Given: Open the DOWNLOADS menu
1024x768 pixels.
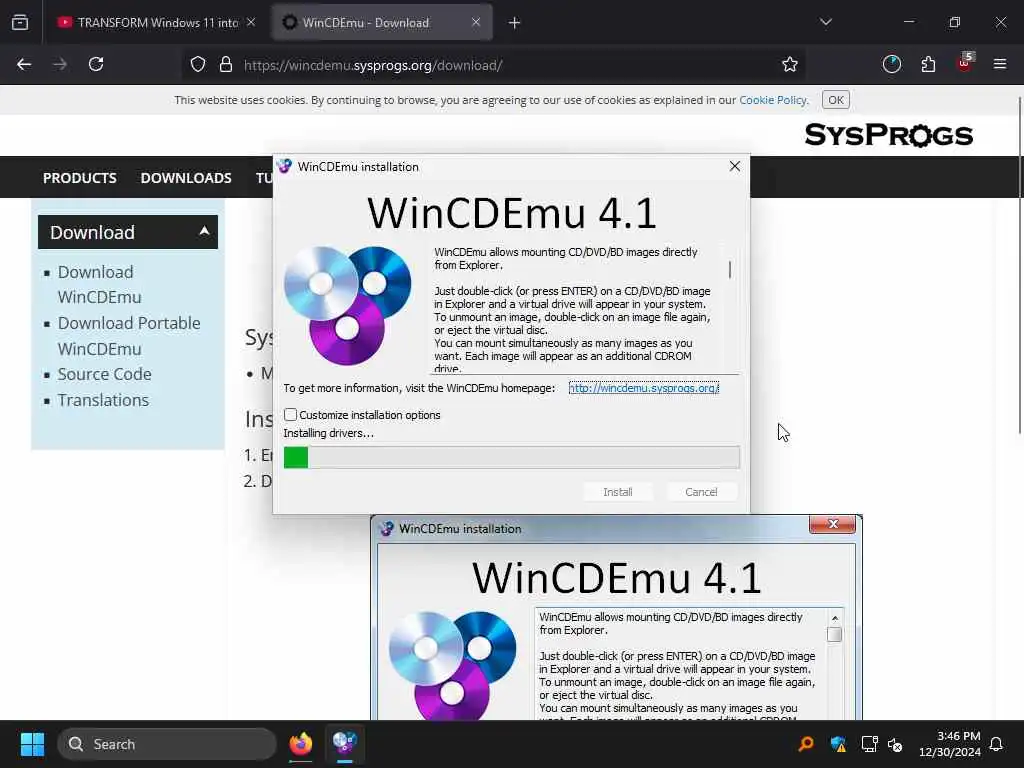Looking at the screenshot, I should coord(186,178).
